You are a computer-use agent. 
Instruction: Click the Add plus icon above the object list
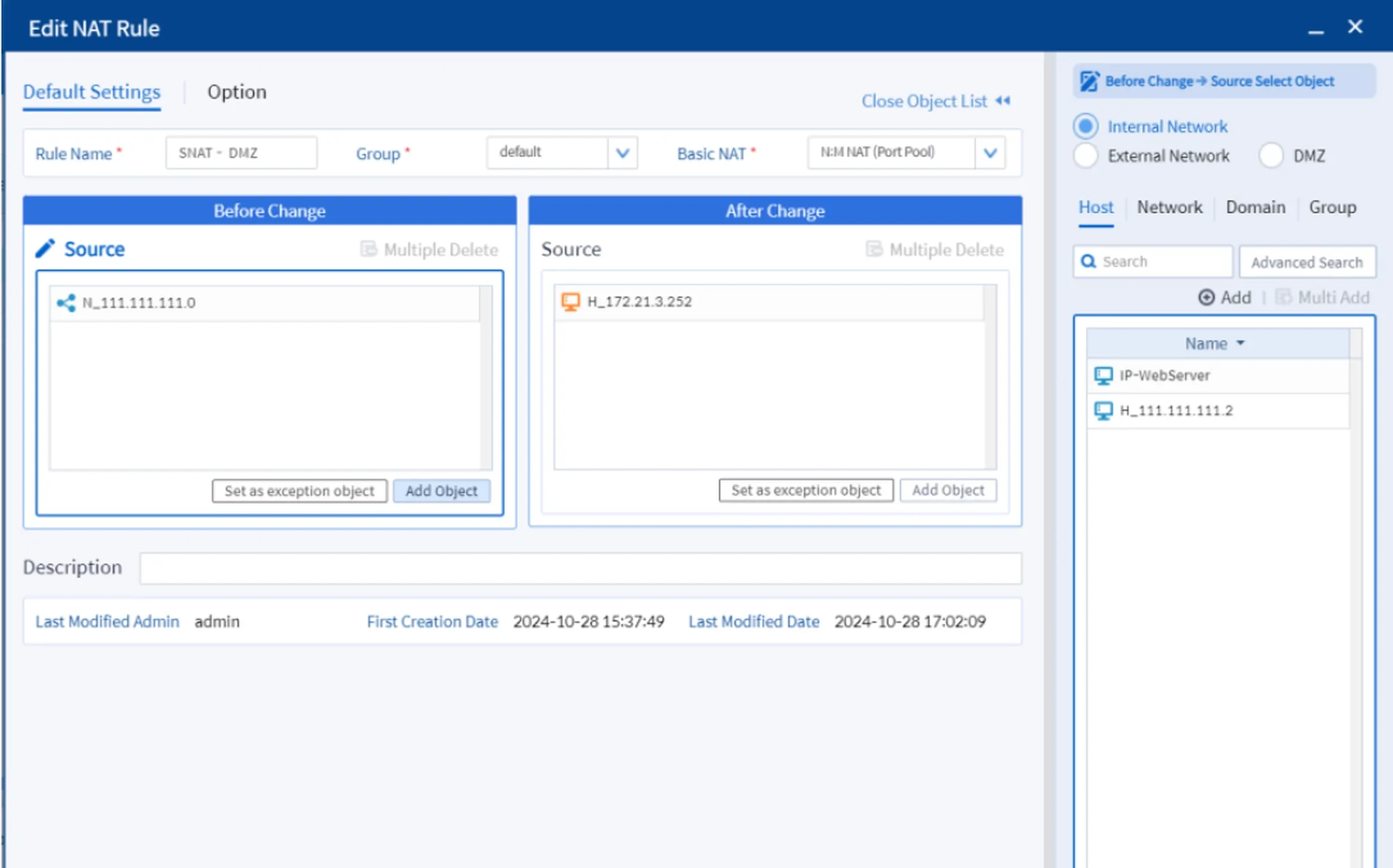1207,297
